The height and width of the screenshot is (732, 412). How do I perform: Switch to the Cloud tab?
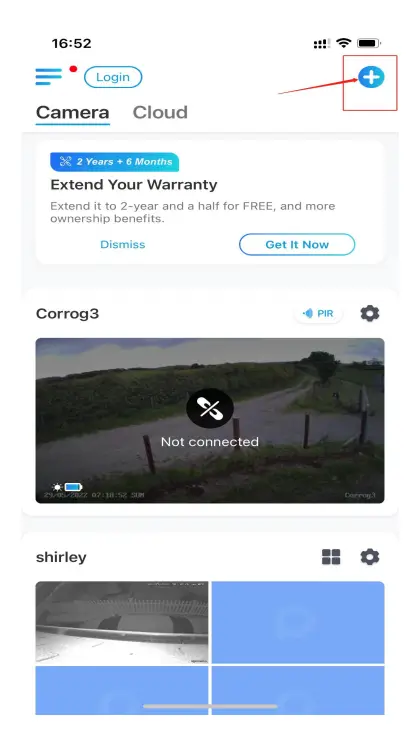click(x=160, y=113)
